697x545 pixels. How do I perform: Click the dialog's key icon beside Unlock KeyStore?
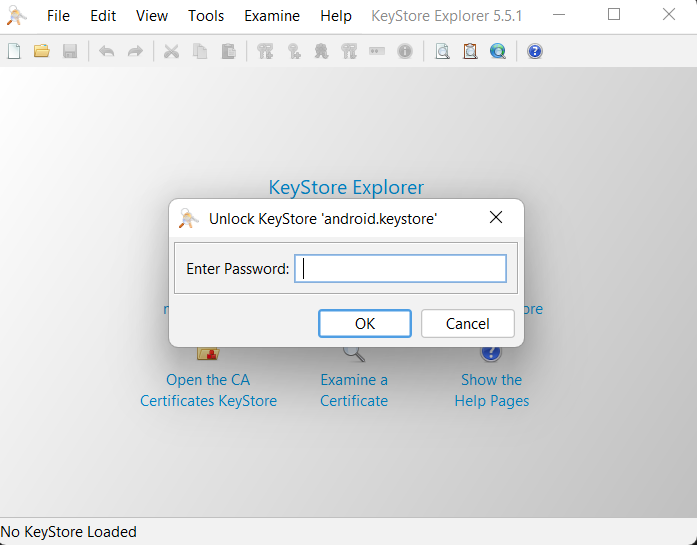coord(188,218)
